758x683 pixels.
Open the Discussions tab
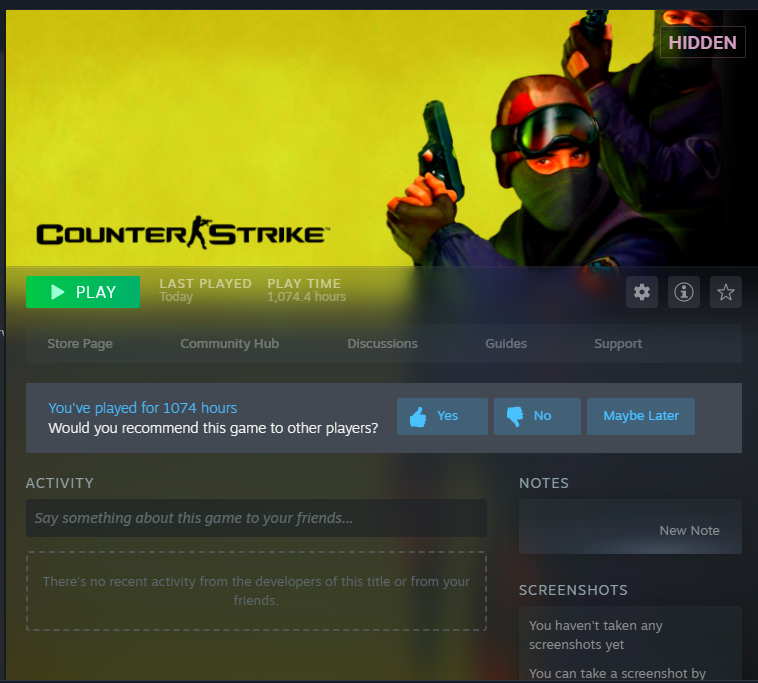point(382,344)
